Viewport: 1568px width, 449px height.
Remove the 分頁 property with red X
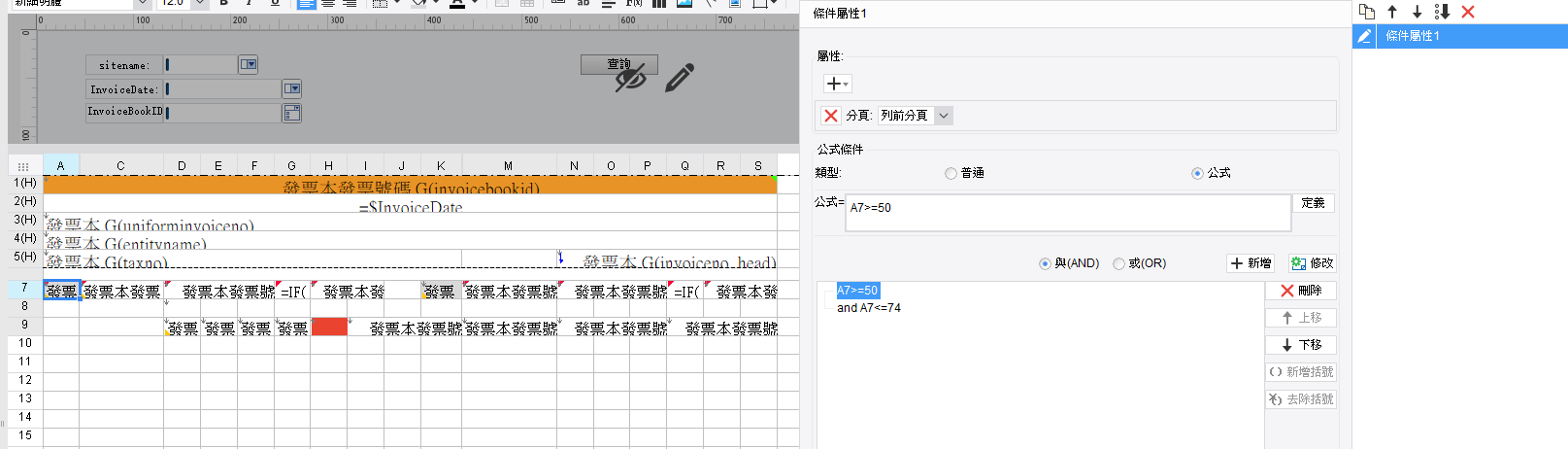pyautogui.click(x=831, y=116)
